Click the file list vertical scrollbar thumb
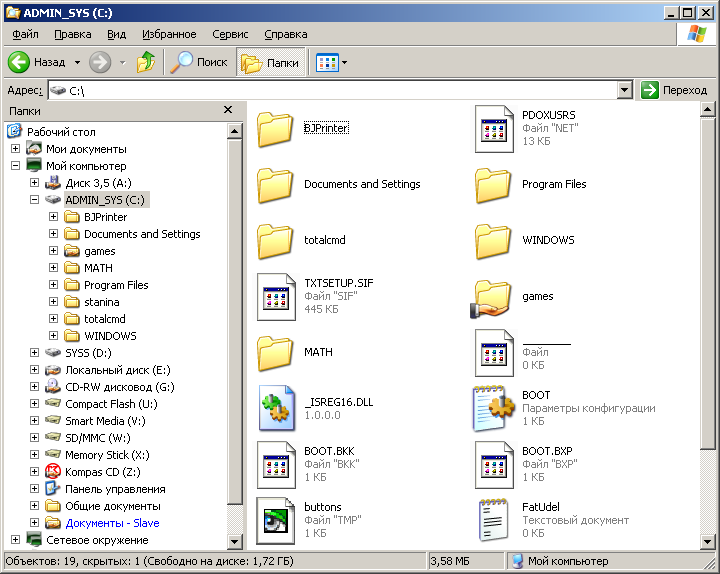 707,283
